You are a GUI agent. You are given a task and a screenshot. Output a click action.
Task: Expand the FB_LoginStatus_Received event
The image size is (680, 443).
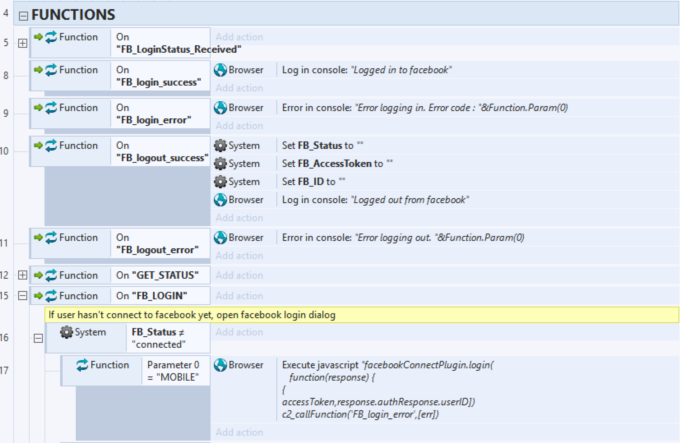23,43
